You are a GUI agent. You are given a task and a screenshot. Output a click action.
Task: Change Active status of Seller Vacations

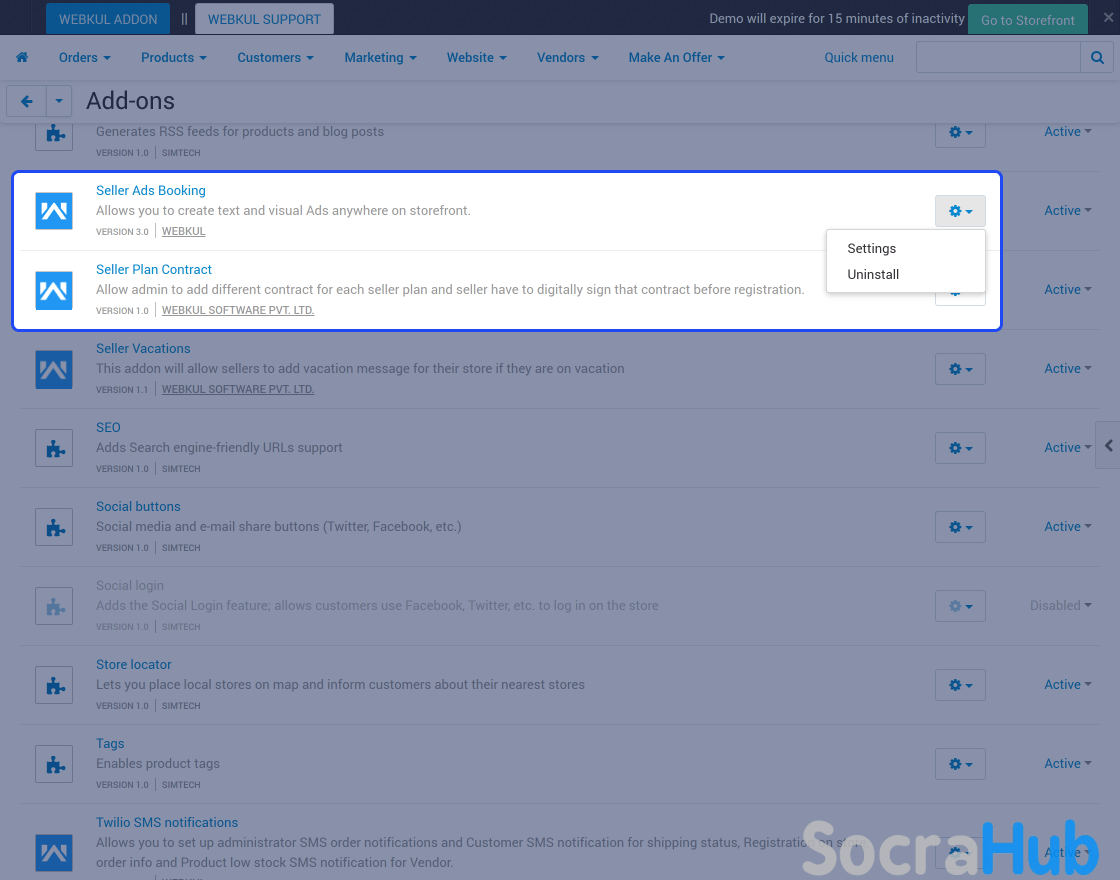(1067, 369)
